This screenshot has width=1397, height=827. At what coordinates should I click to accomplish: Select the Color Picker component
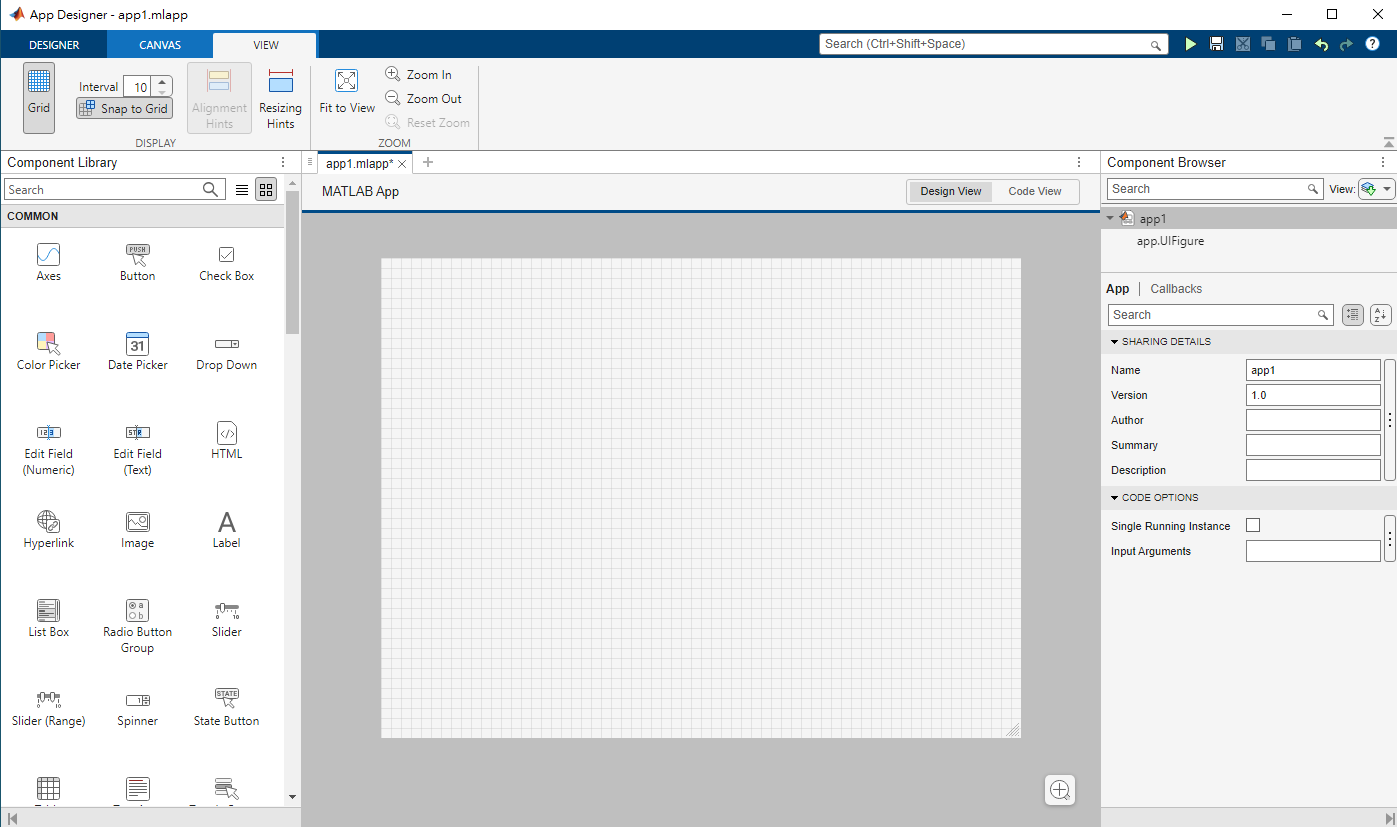pyautogui.click(x=48, y=352)
